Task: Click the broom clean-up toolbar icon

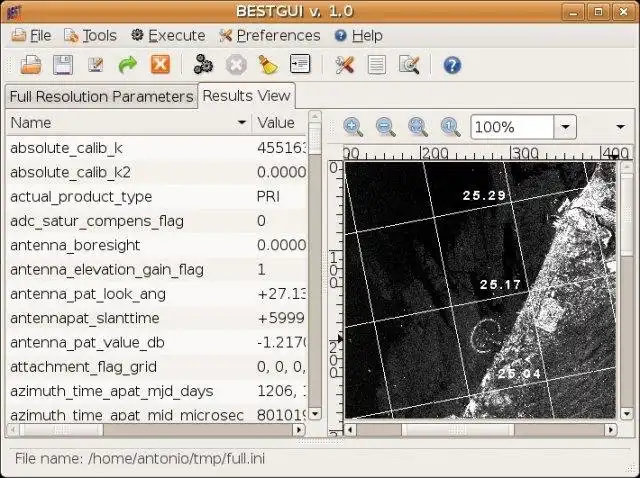Action: (267, 65)
